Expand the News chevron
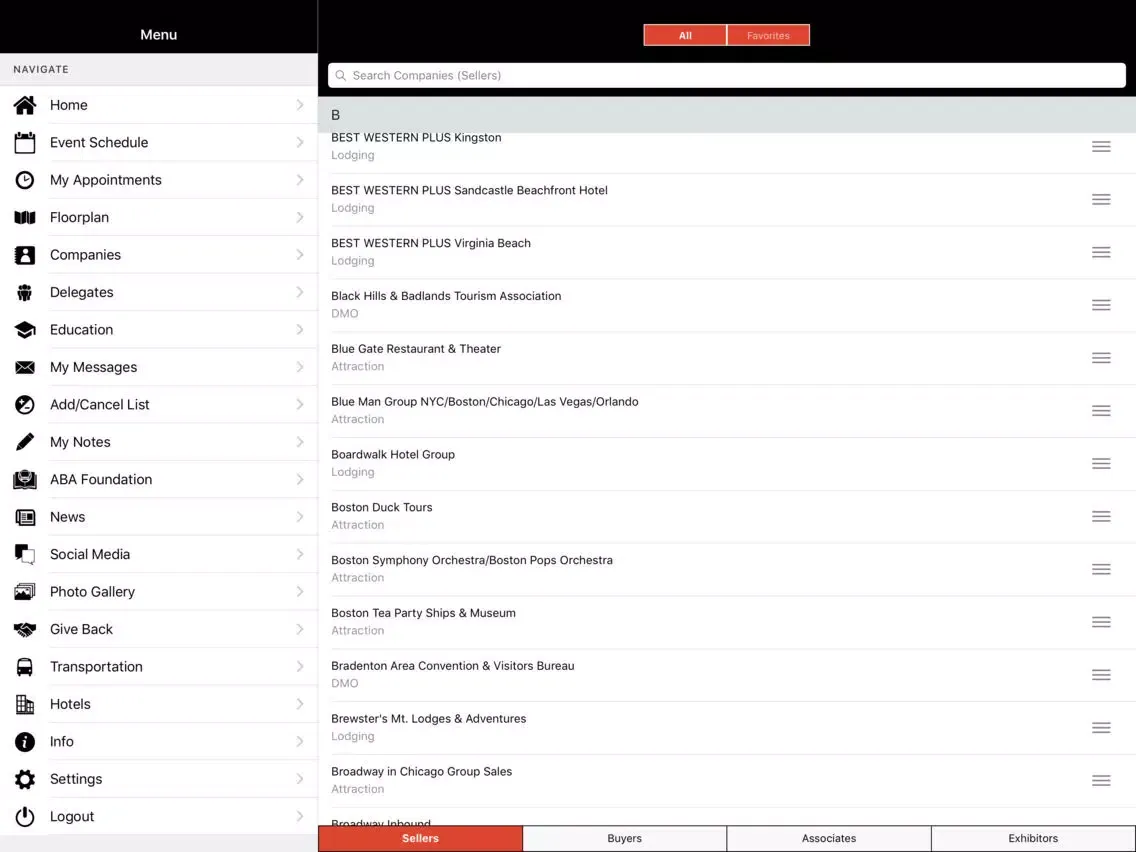Screen dimensions: 1136x852 pyautogui.click(x=300, y=517)
